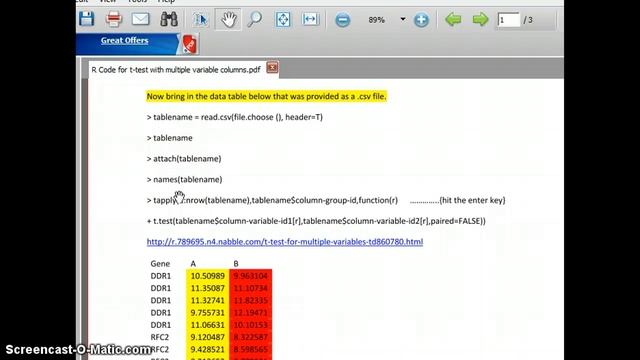
Task: Click the Gene column header
Action: (x=160, y=264)
